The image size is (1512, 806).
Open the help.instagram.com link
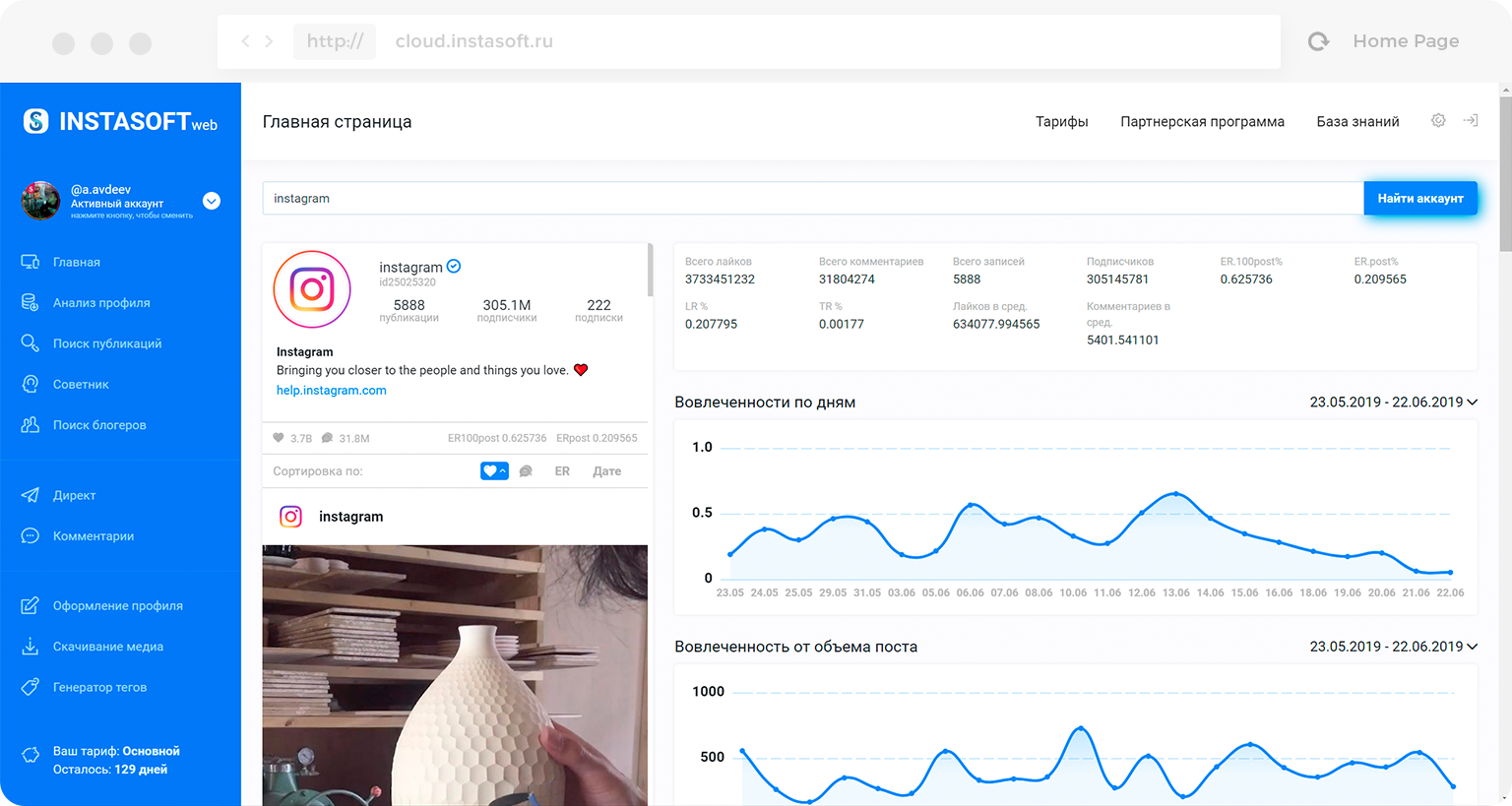pyautogui.click(x=331, y=390)
